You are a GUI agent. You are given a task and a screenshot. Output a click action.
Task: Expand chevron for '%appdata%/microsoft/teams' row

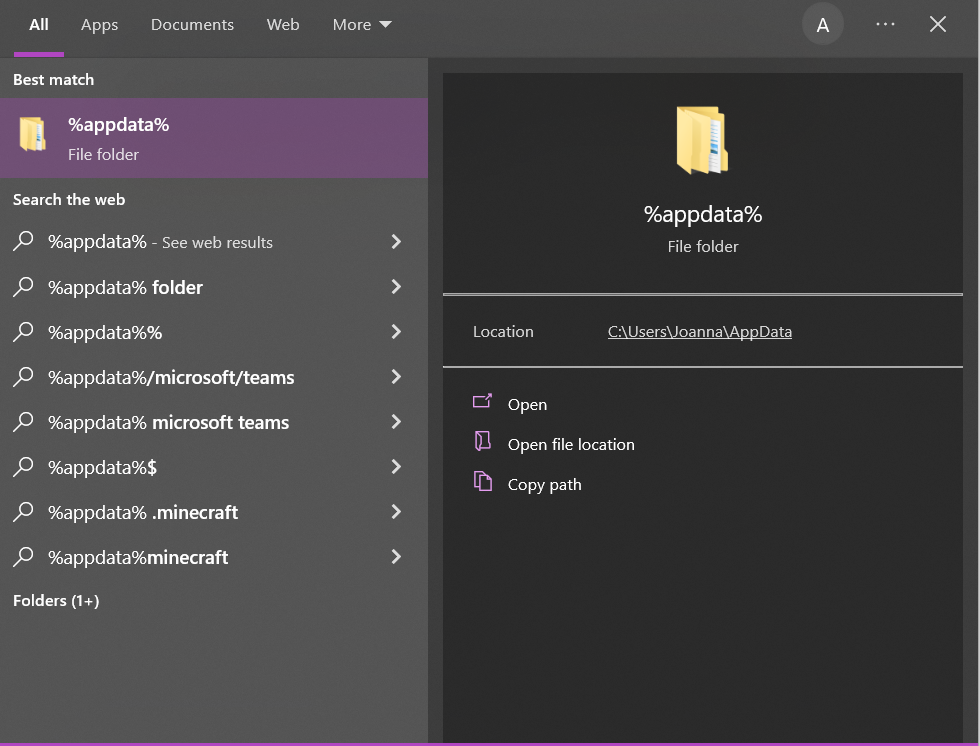[x=396, y=377]
